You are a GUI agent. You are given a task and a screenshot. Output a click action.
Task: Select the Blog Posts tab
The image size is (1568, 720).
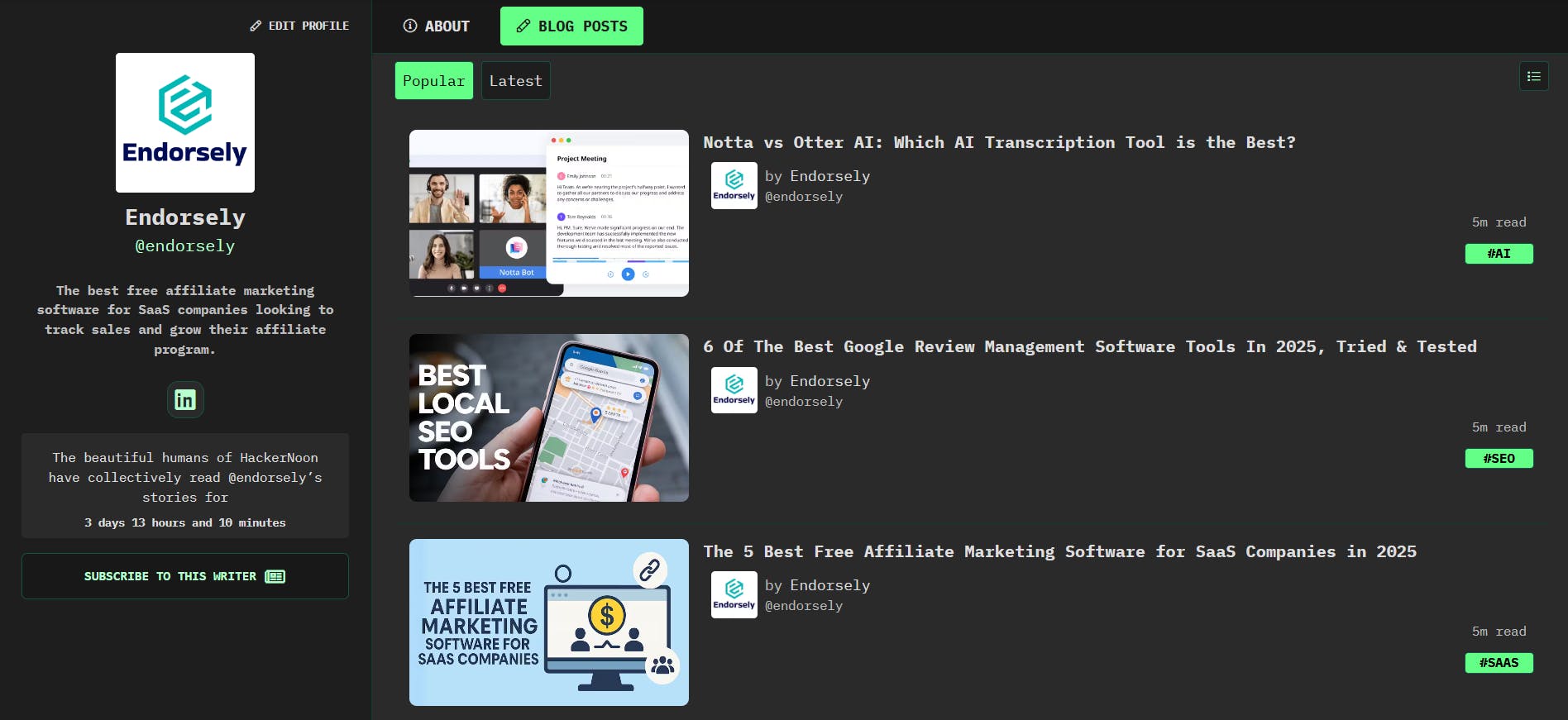point(571,26)
